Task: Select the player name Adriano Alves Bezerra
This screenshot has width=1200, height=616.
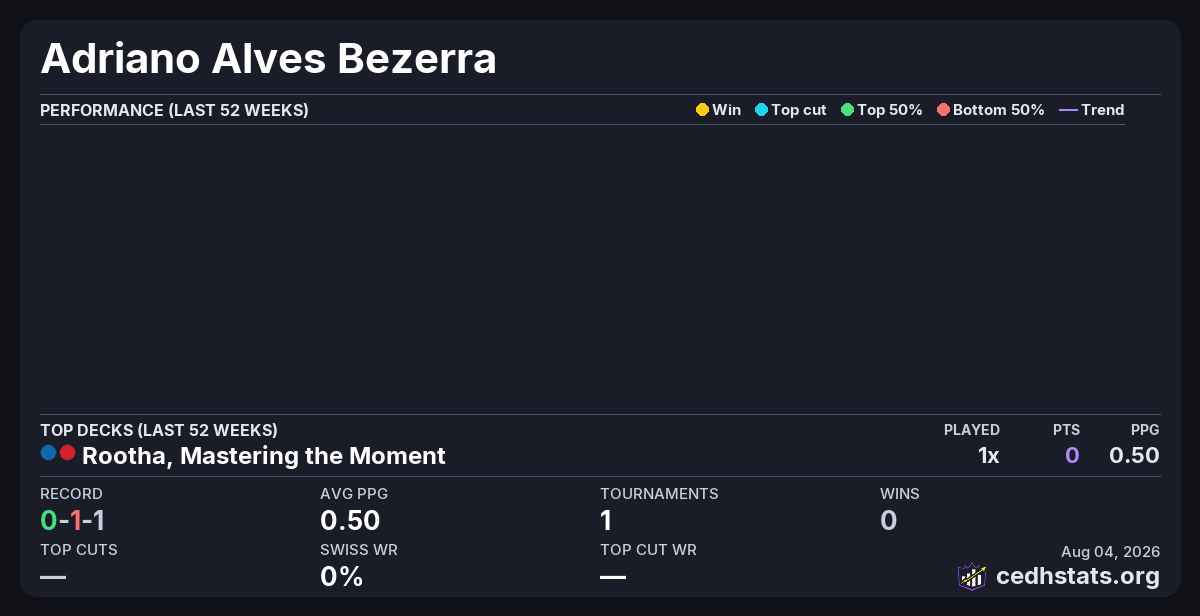Action: [268, 60]
